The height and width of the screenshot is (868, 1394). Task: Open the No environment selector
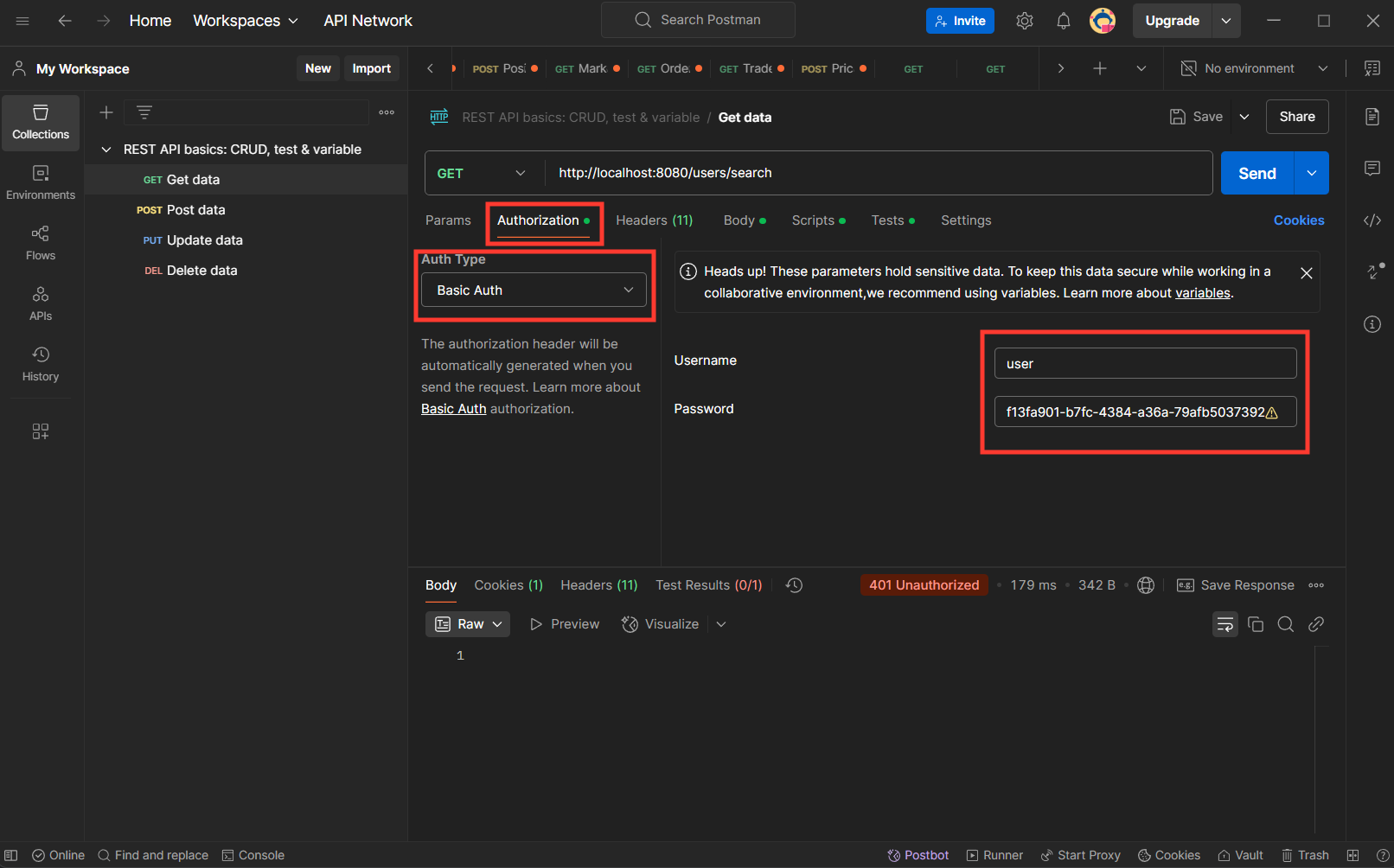click(1254, 68)
